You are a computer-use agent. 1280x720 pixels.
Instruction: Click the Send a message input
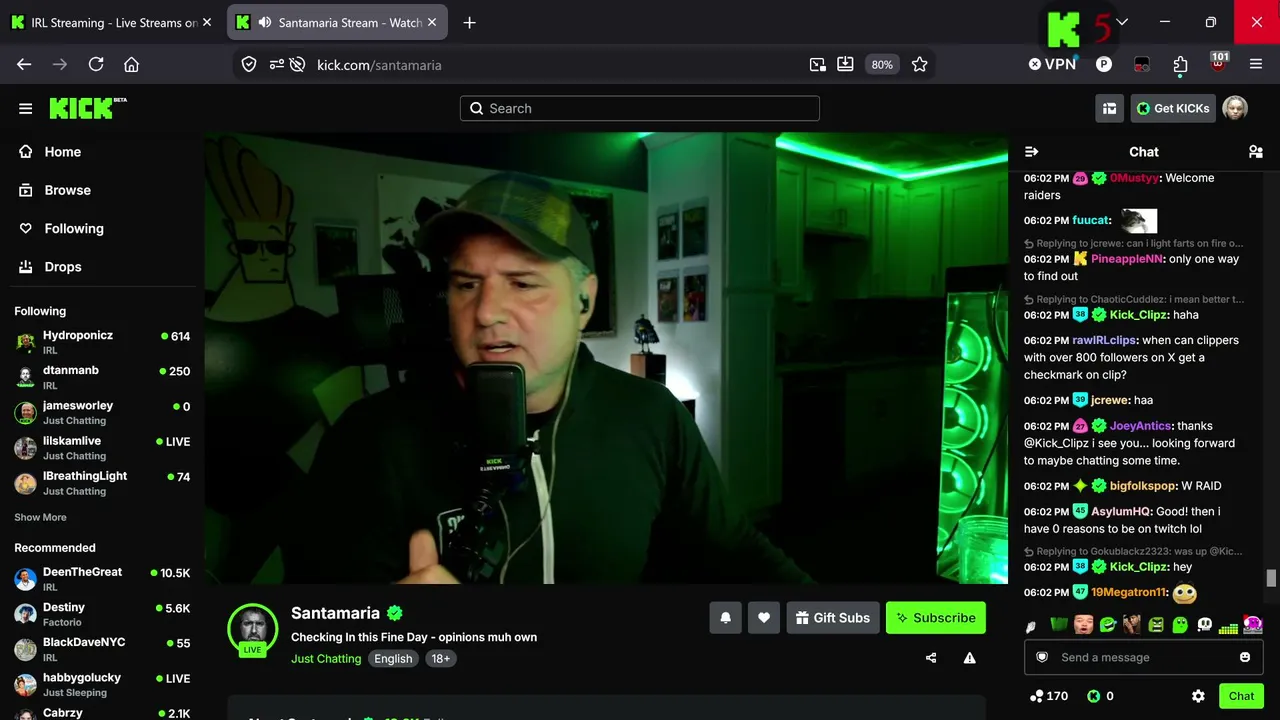[x=1142, y=657]
